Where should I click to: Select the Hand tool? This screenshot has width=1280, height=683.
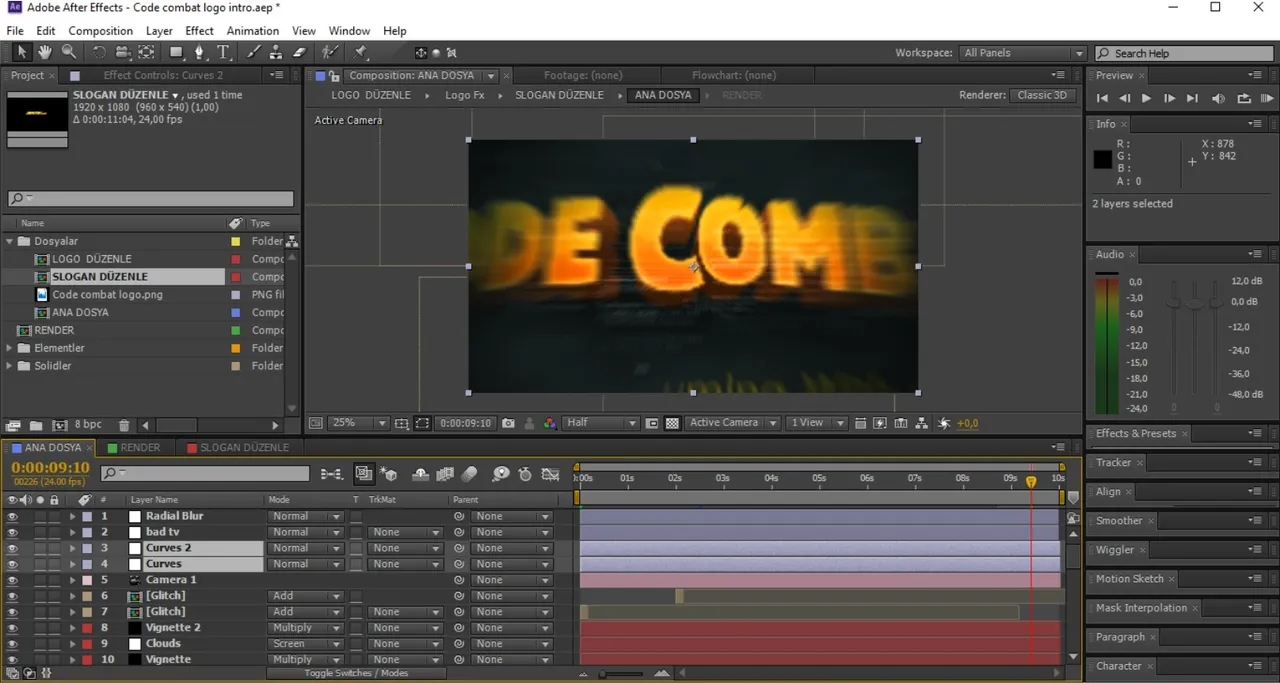coord(45,52)
